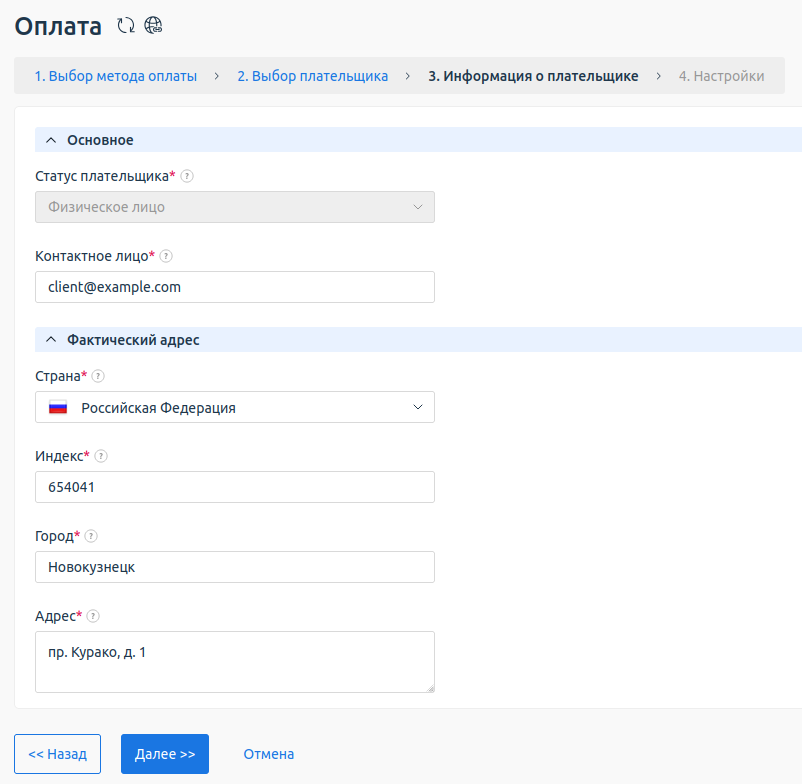Collapse the Фактический адрес section
Screen dimensions: 802x784
tap(51, 340)
